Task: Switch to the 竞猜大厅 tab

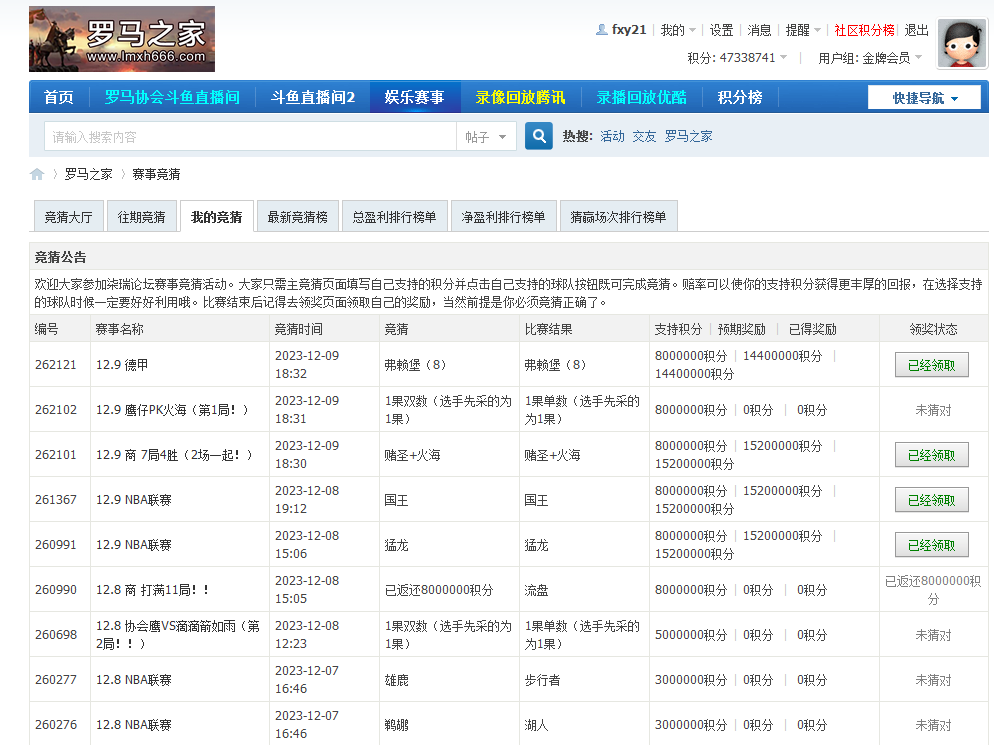Action: click(x=68, y=215)
